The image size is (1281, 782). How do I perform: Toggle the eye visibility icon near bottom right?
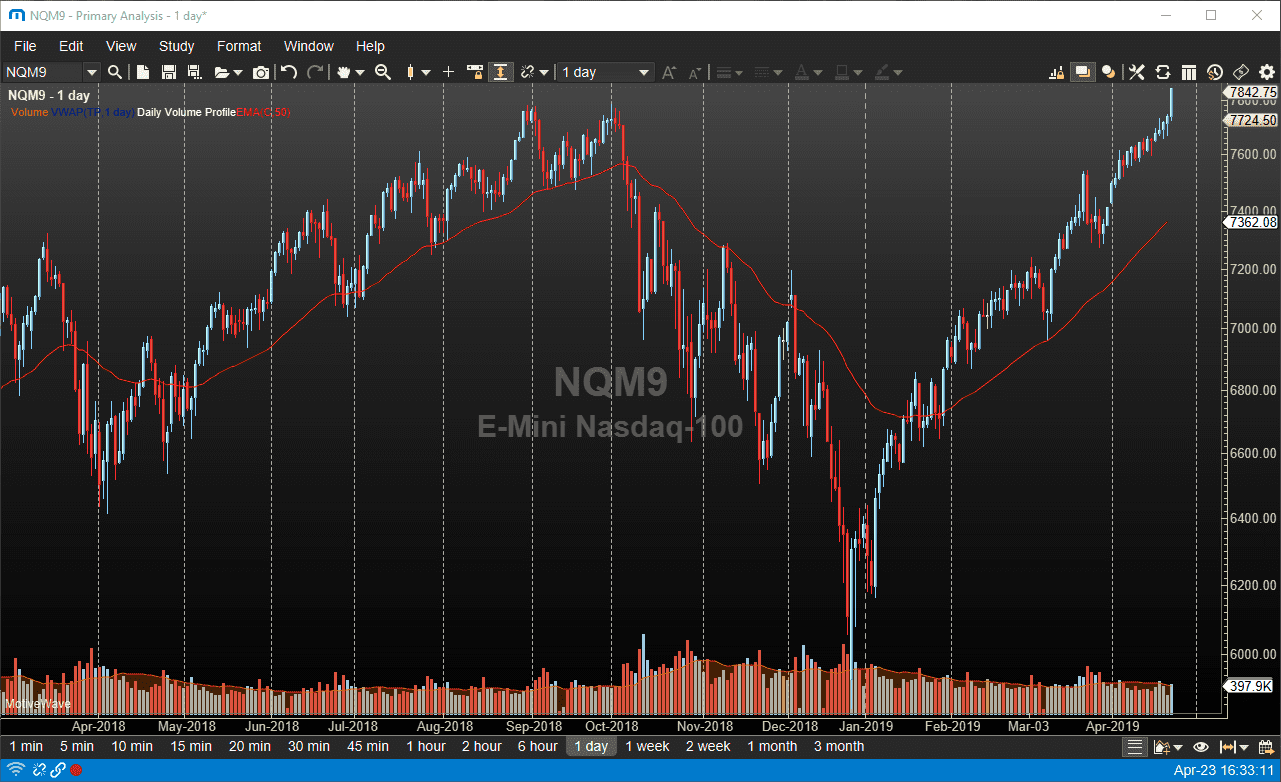(1201, 747)
